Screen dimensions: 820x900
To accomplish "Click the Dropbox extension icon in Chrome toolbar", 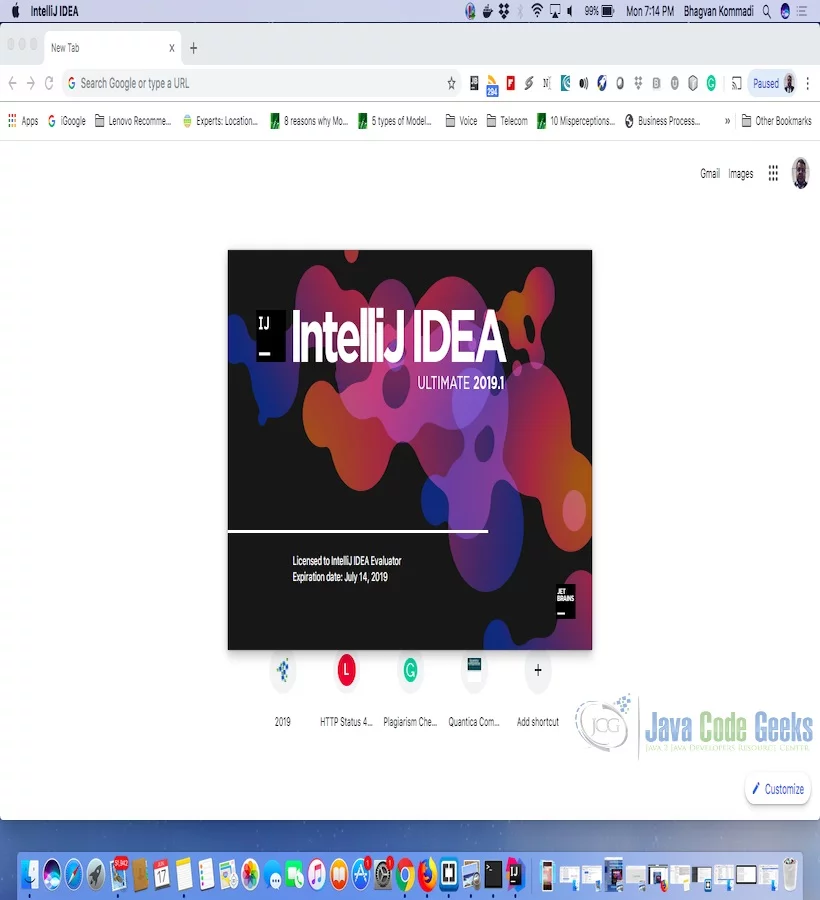I will pyautogui.click(x=638, y=84).
